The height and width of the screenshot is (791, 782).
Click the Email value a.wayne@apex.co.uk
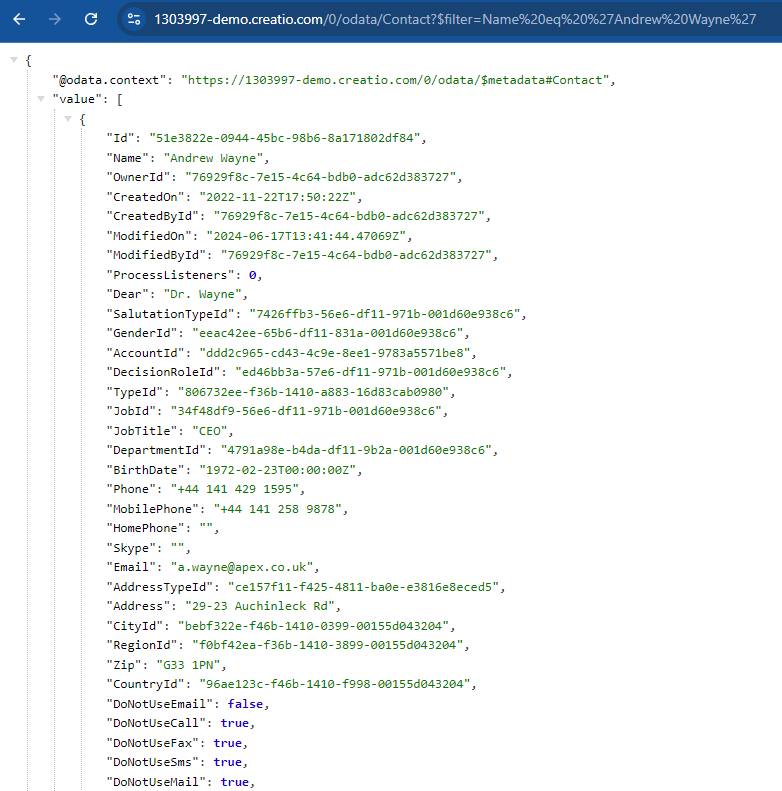[242, 568]
